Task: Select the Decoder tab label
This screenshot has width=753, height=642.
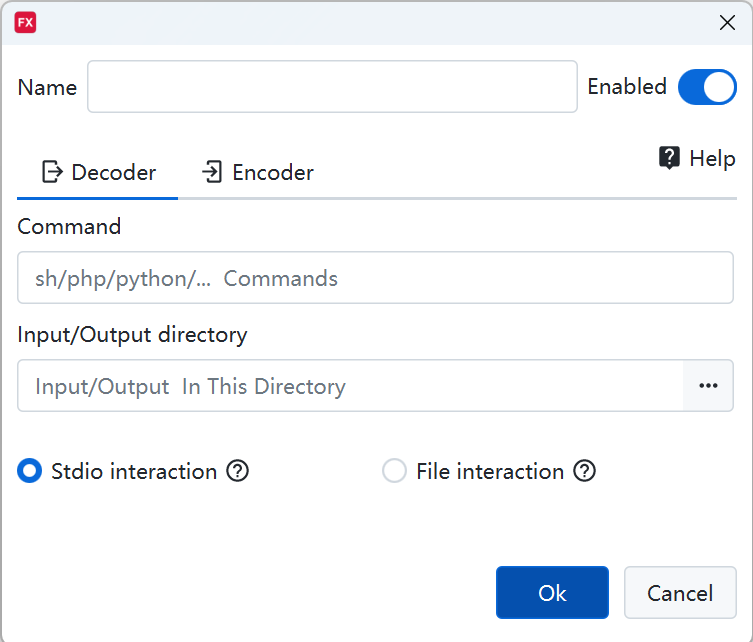Action: click(x=113, y=173)
